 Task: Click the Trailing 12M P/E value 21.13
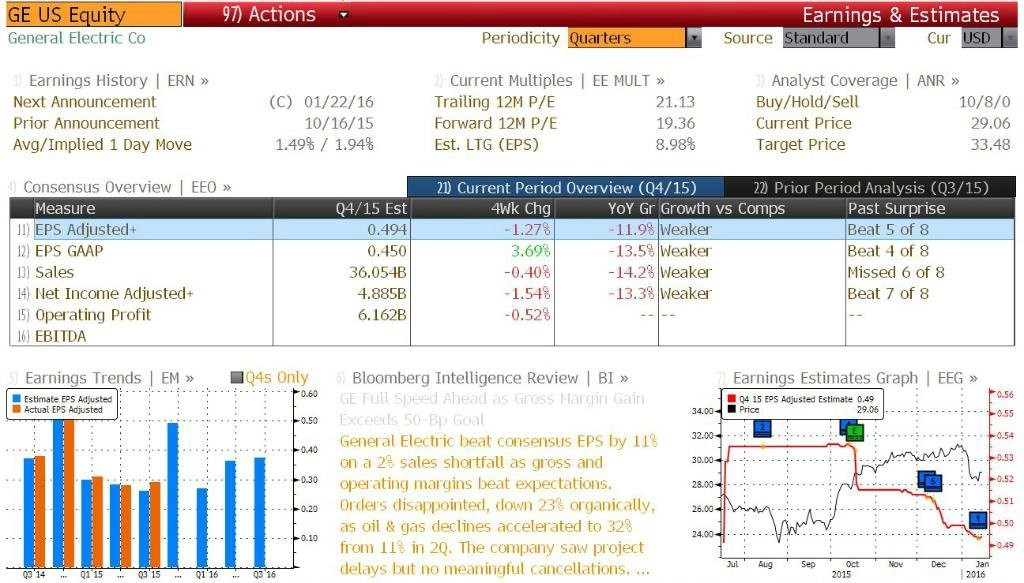click(675, 102)
